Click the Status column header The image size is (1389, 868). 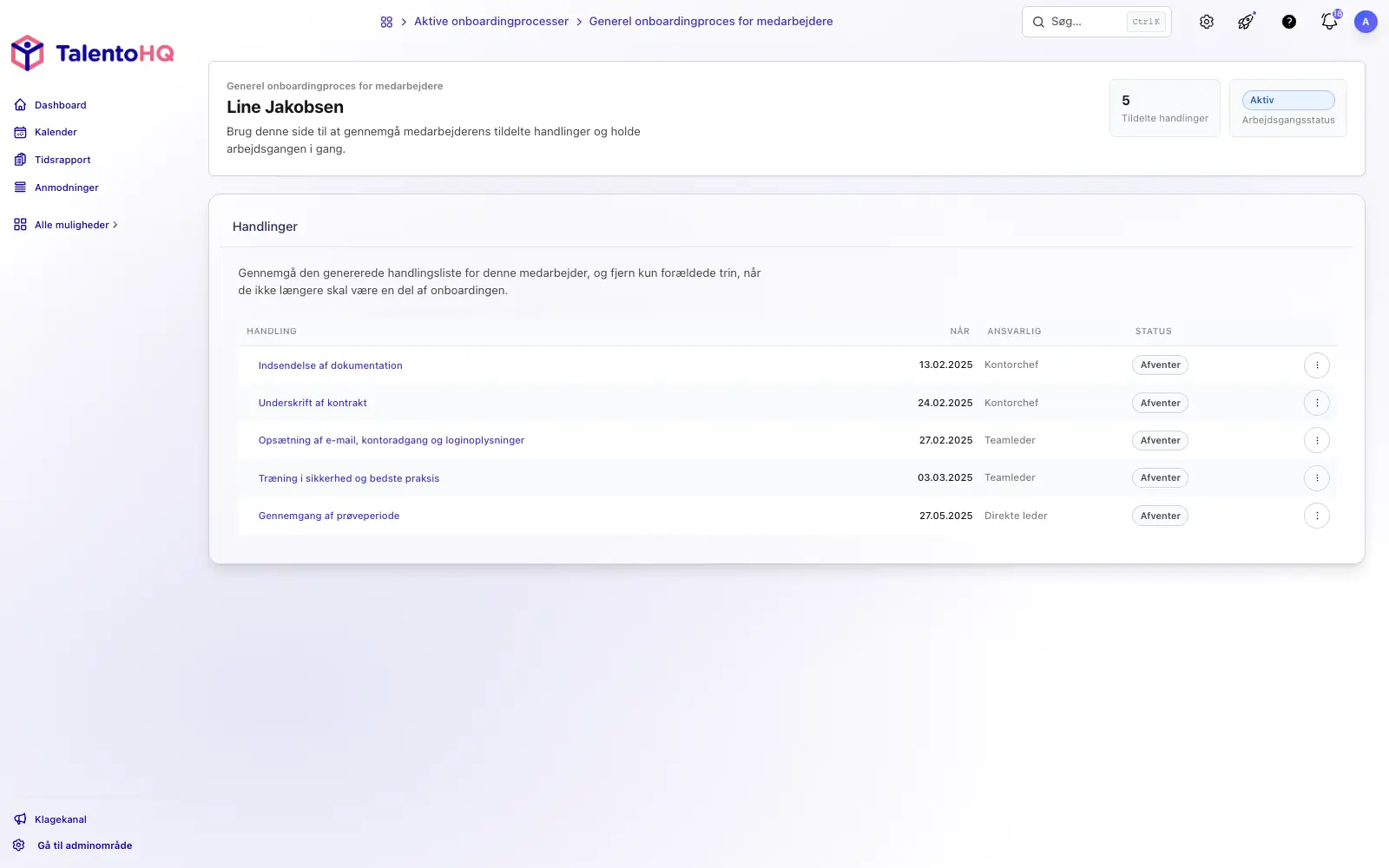coord(1154,332)
